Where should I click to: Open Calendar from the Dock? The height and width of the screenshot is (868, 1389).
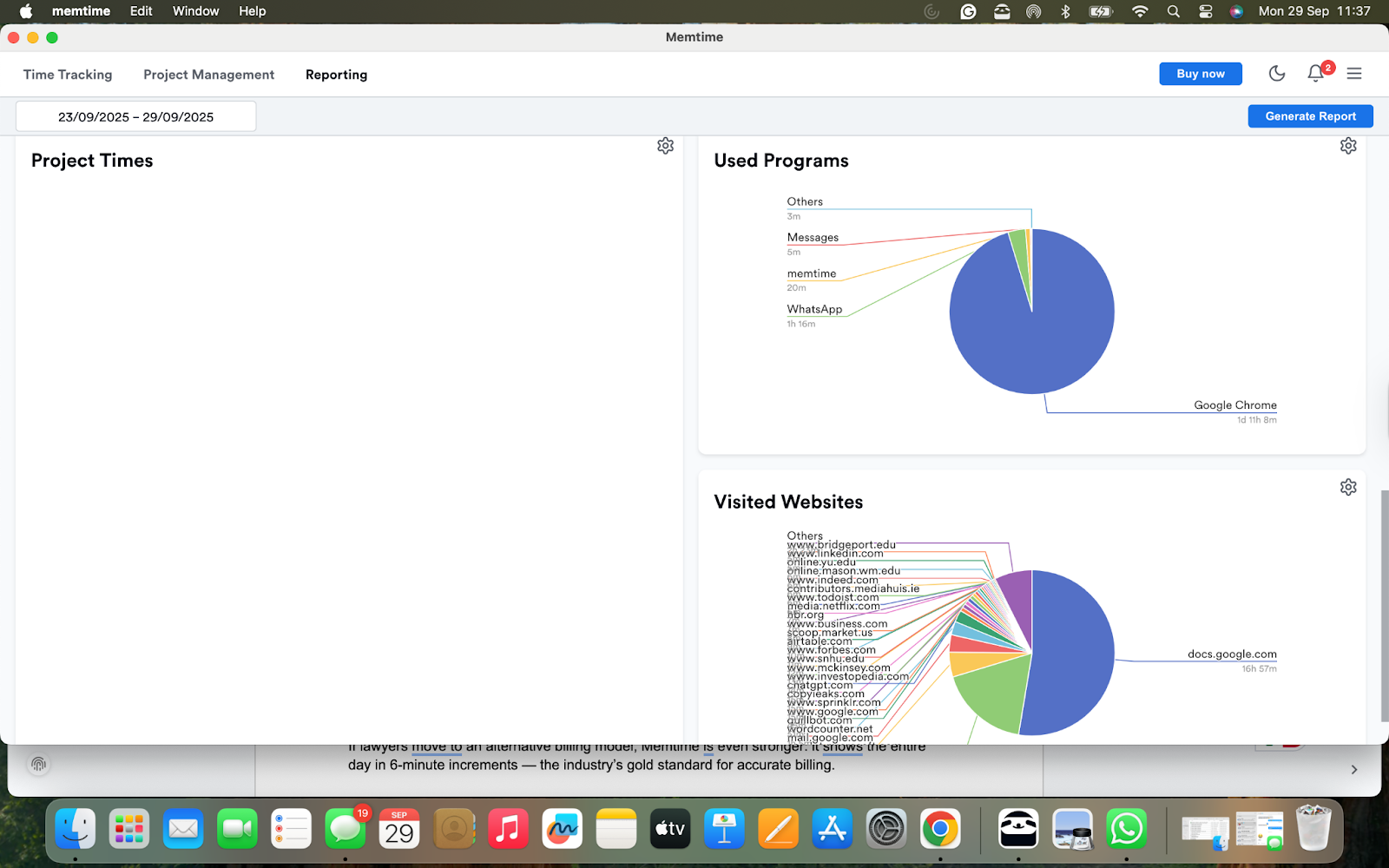coord(399,829)
